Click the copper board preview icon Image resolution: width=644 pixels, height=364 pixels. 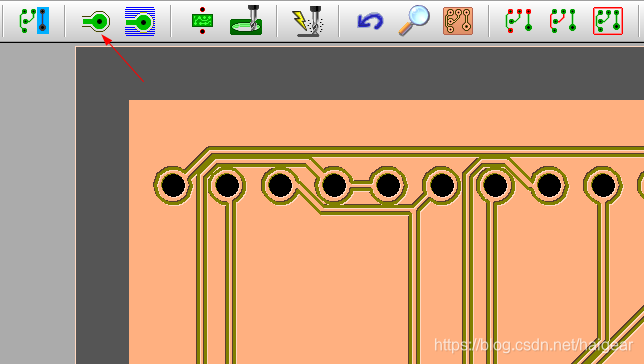click(458, 21)
